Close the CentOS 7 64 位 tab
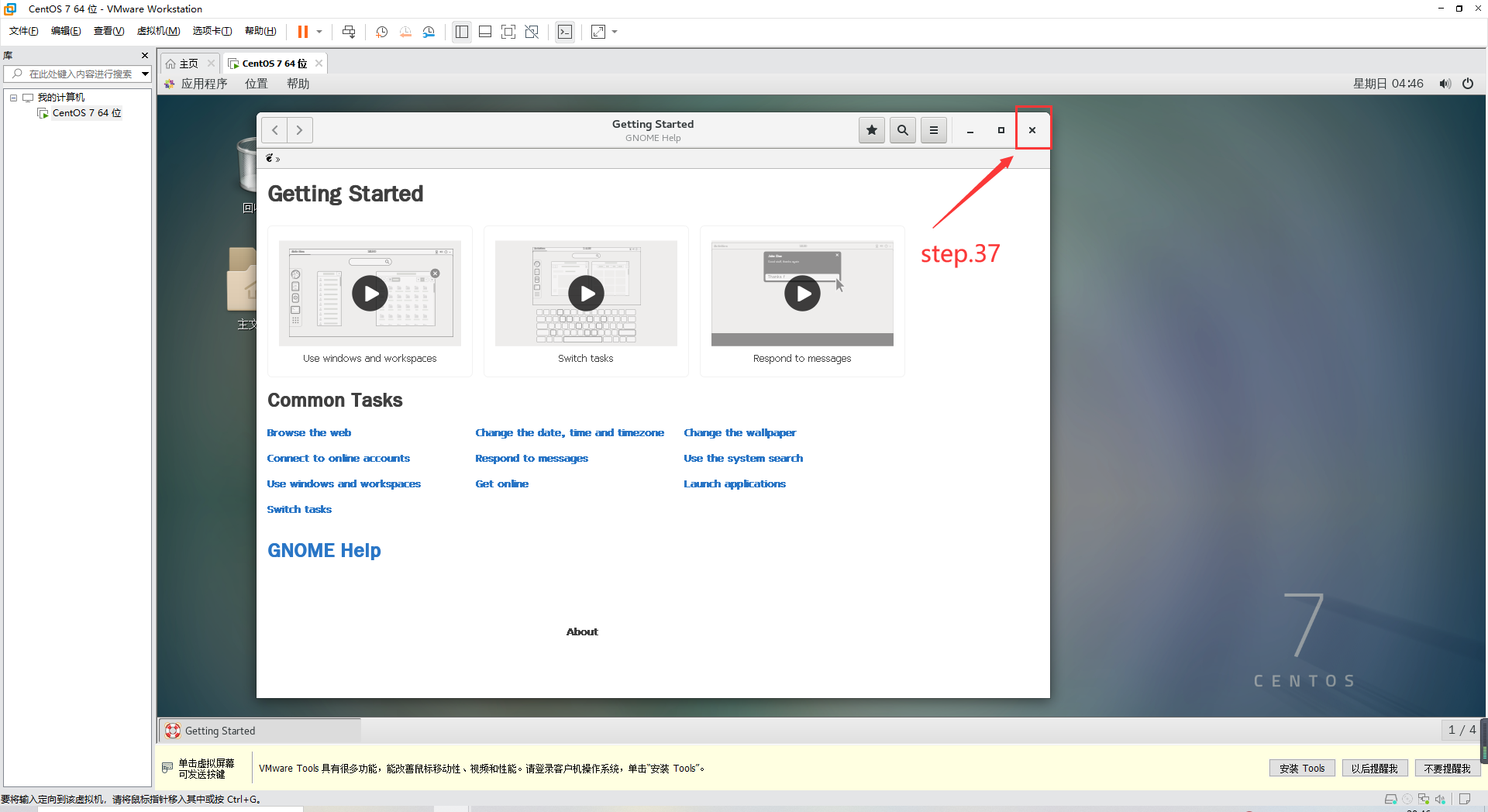The height and width of the screenshot is (812, 1488). coord(319,64)
